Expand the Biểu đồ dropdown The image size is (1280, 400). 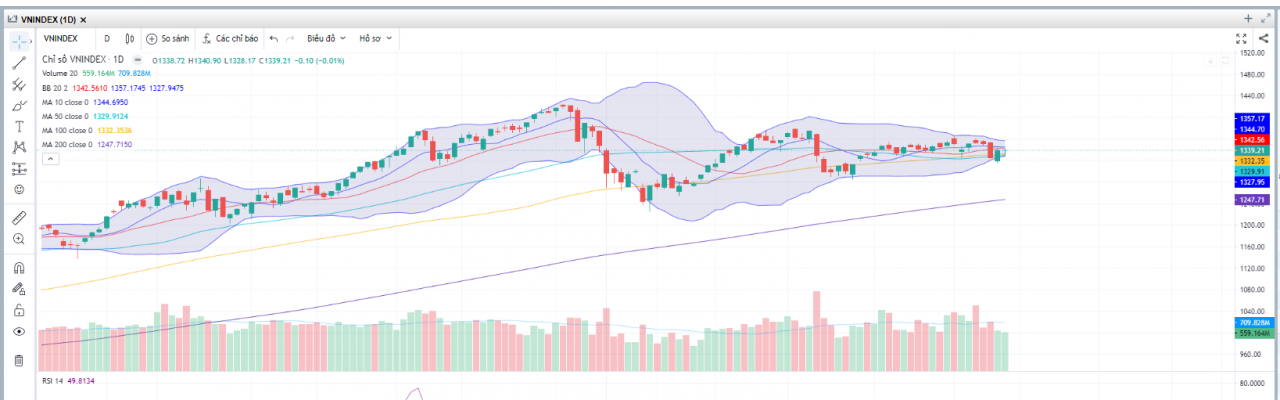click(326, 38)
